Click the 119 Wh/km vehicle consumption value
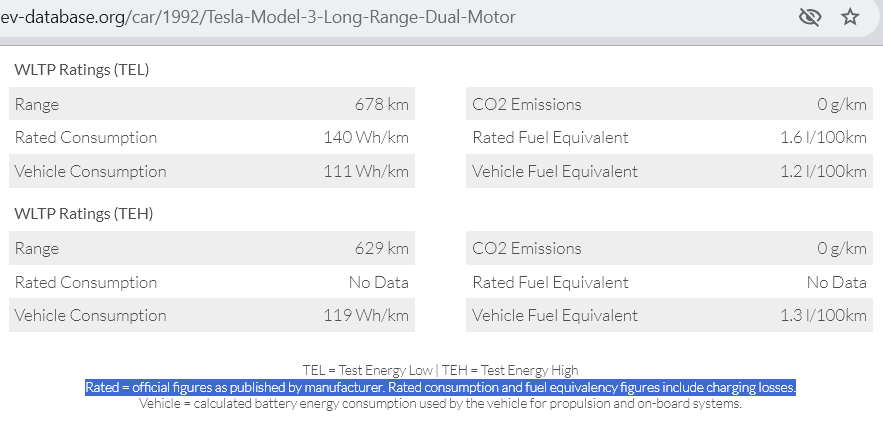 click(x=366, y=315)
